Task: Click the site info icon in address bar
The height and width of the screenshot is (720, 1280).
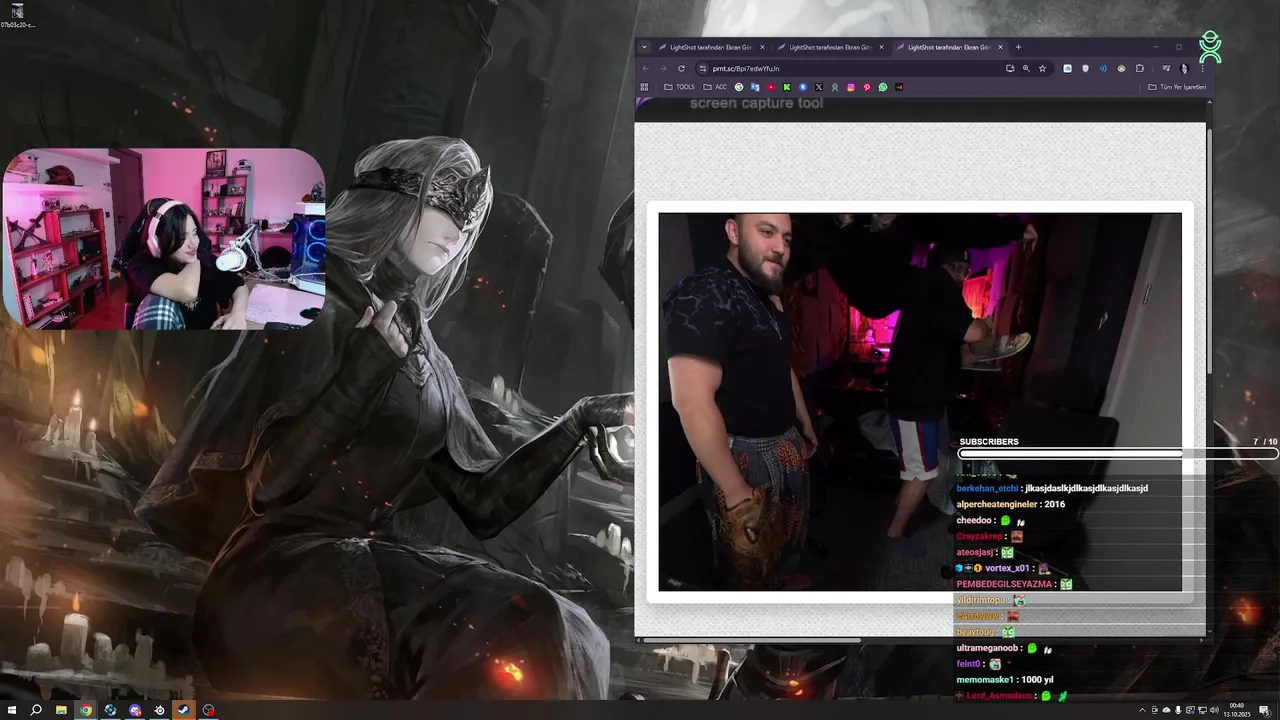Action: (703, 68)
